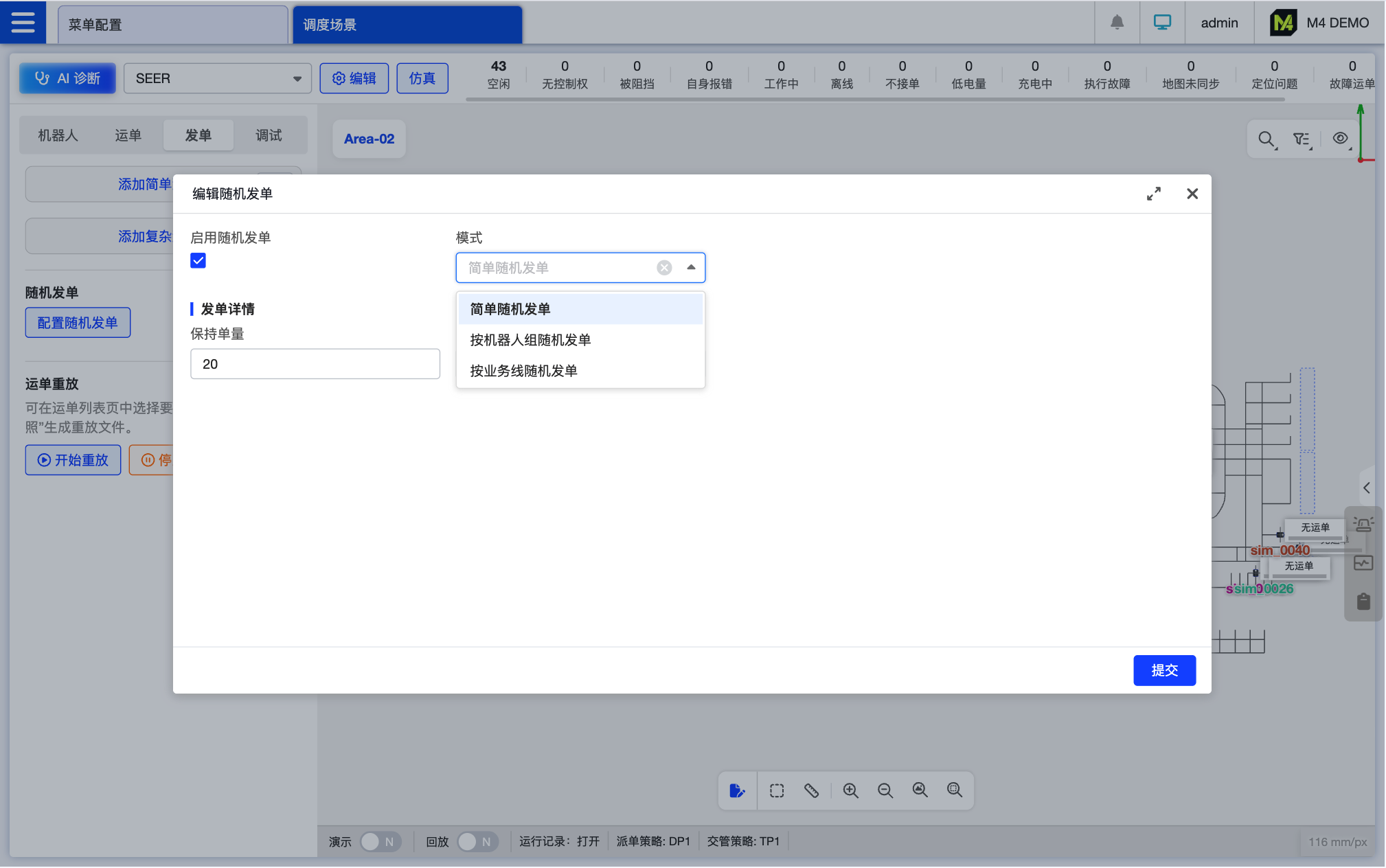Toggle the 演示 switch
This screenshot has height=868, width=1386.
coord(380,841)
